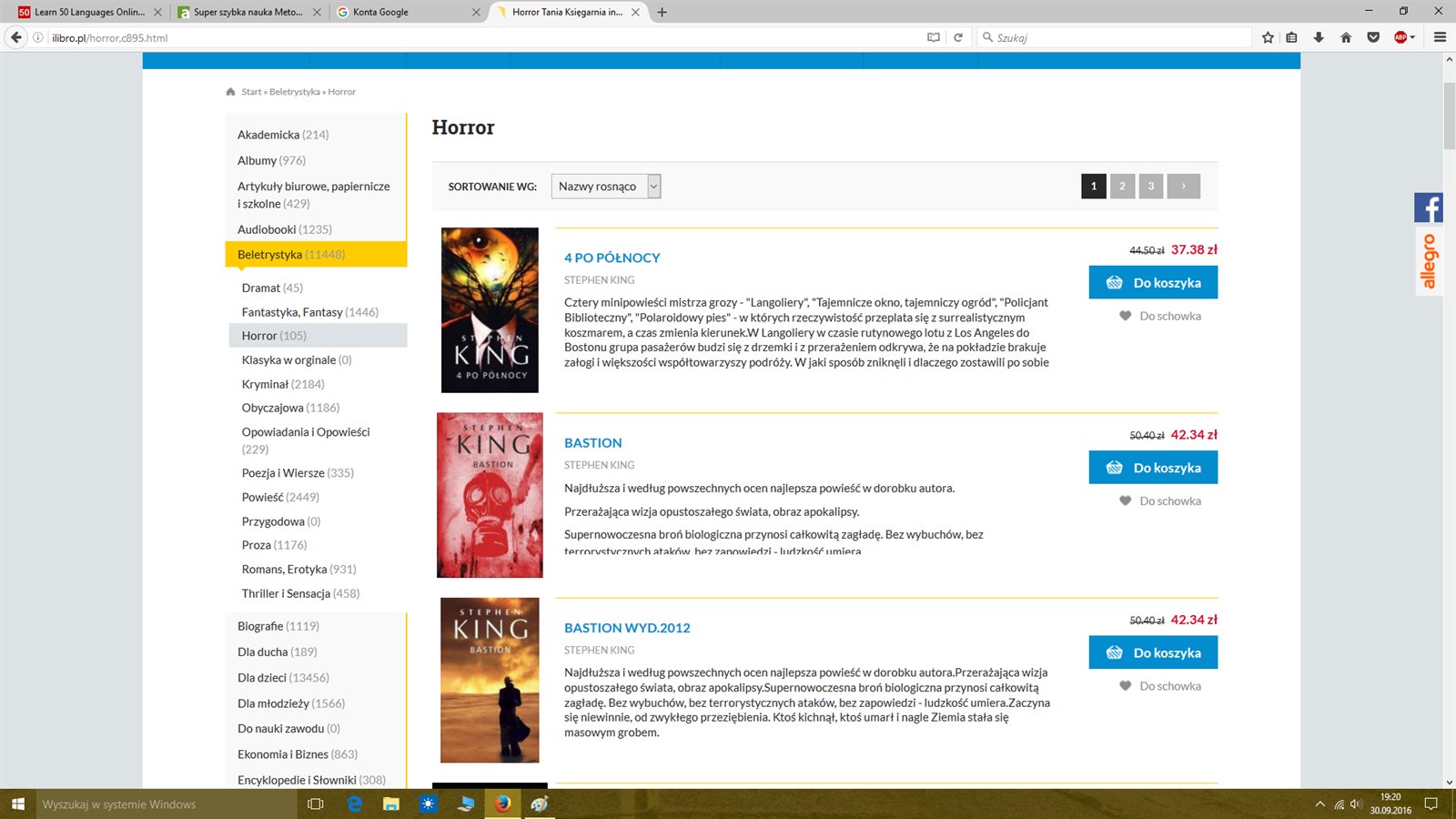Add 4 PO PÓŁNOCY to cart (Do koszyka)

click(1153, 283)
